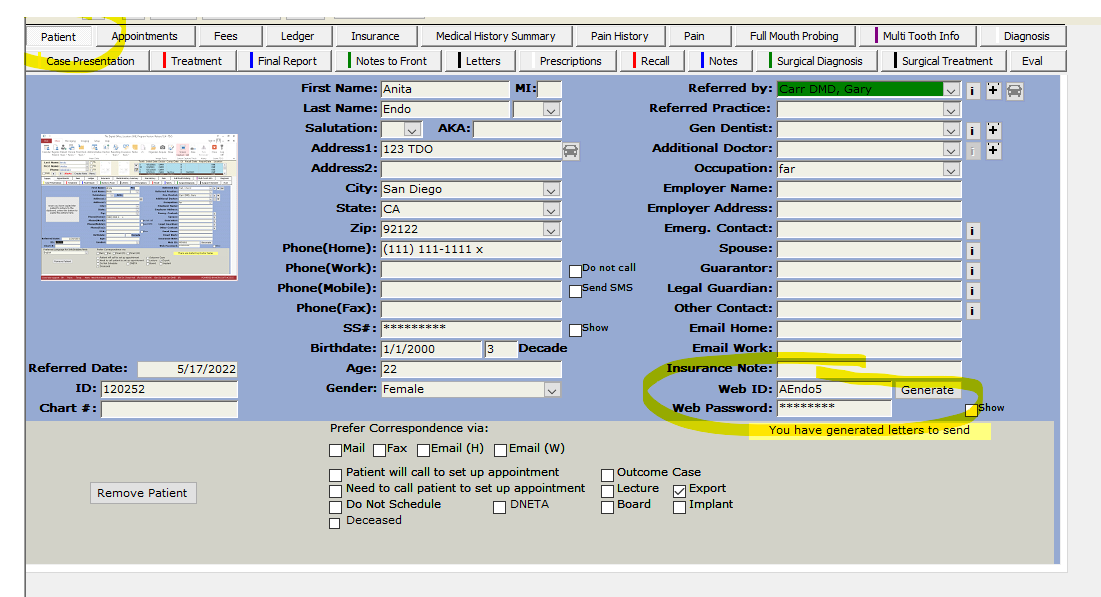Open the Medical History Summary tab
The height and width of the screenshot is (597, 1101).
(x=495, y=36)
